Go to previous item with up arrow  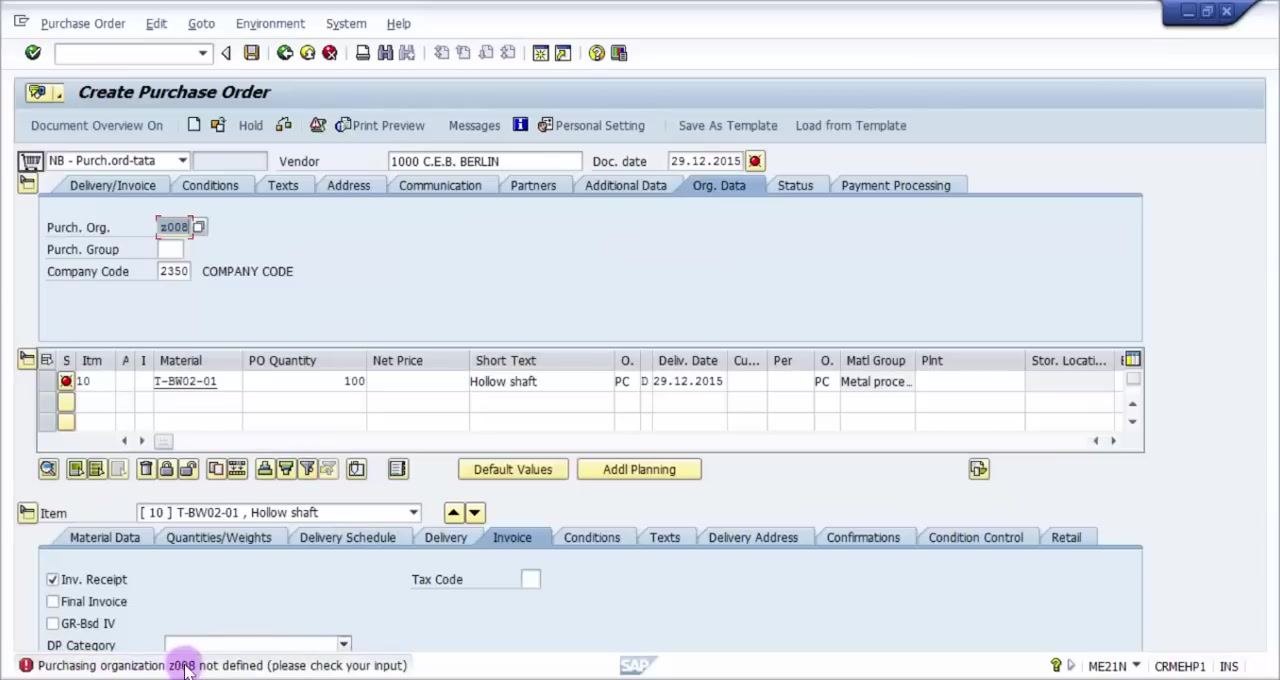pos(454,512)
